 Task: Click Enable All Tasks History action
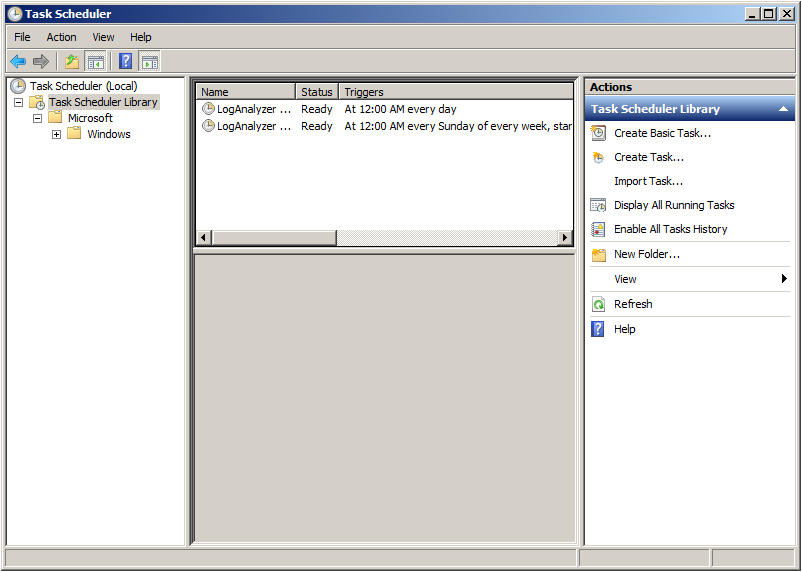pyautogui.click(x=671, y=229)
